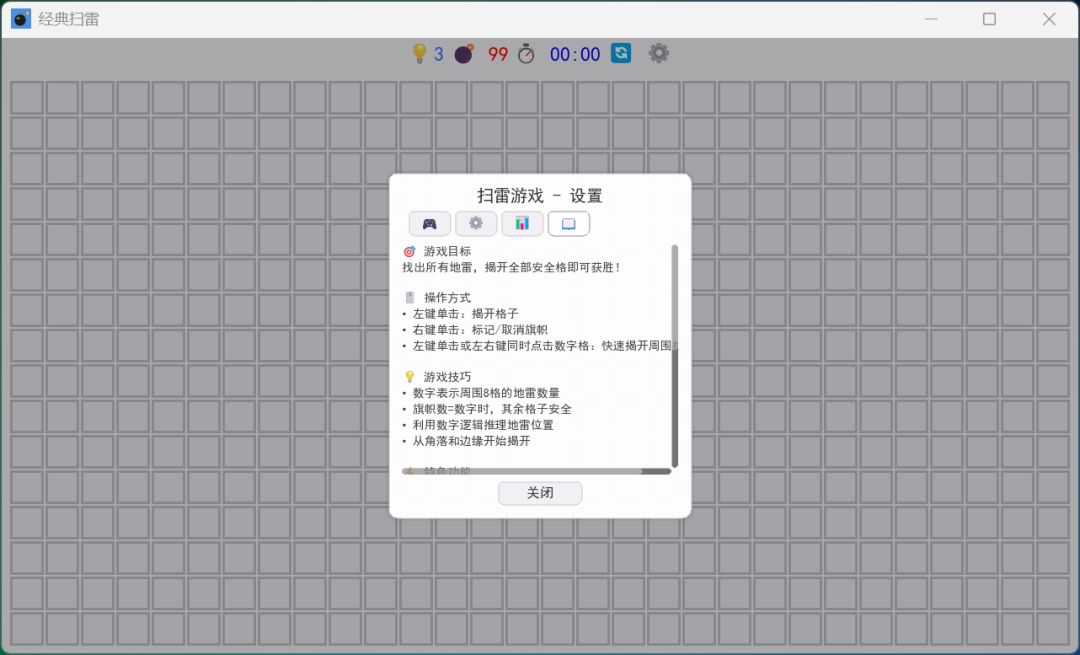The height and width of the screenshot is (655, 1080).
Task: Click the help text horizontal scrollbar
Action: (537, 472)
